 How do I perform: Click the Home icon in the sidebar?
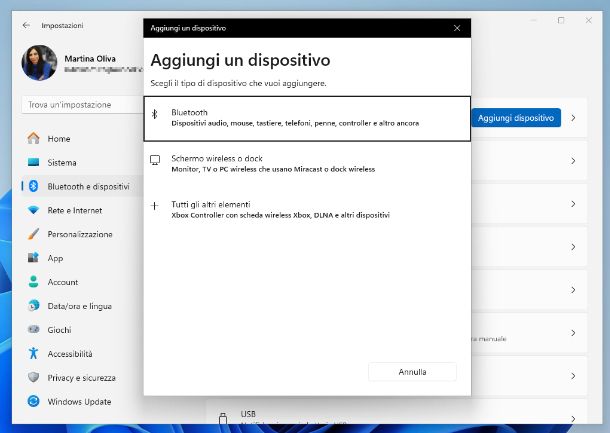click(x=33, y=138)
